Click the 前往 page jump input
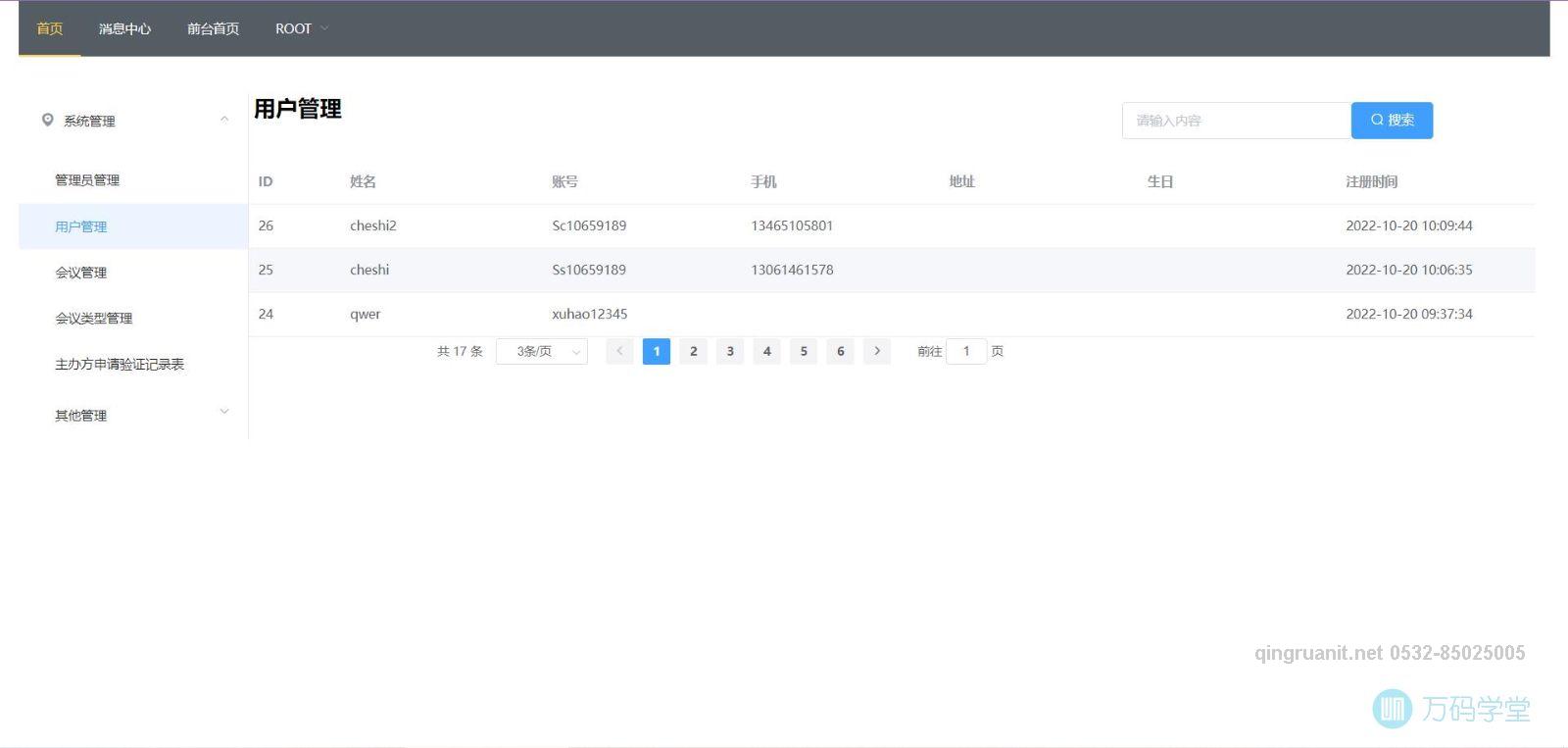Screen dimensions: 1568x748 (966, 351)
